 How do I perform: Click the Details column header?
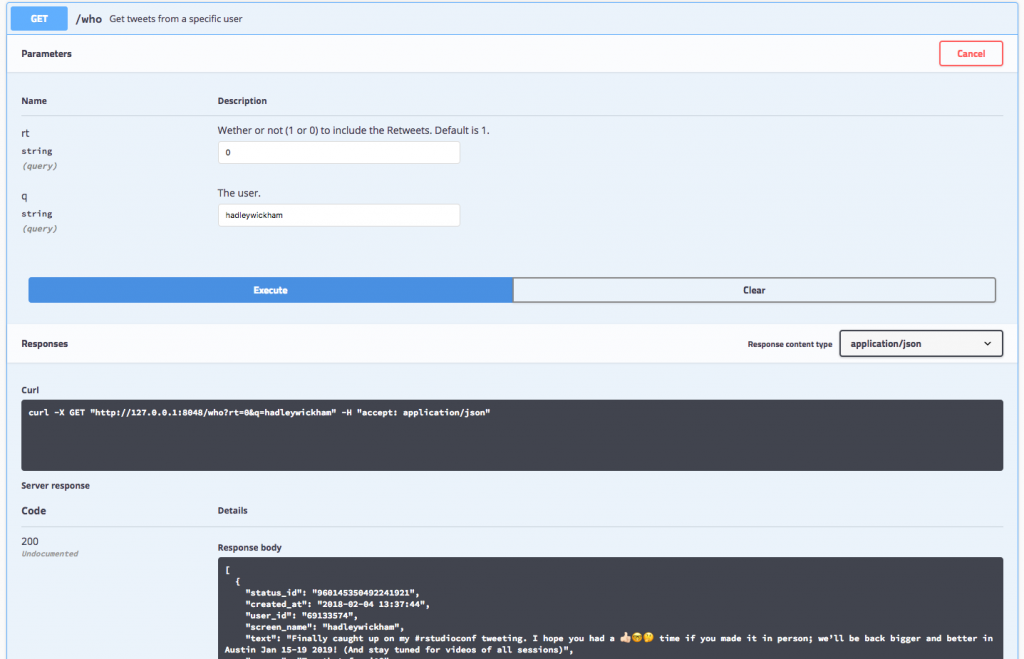[232, 511]
